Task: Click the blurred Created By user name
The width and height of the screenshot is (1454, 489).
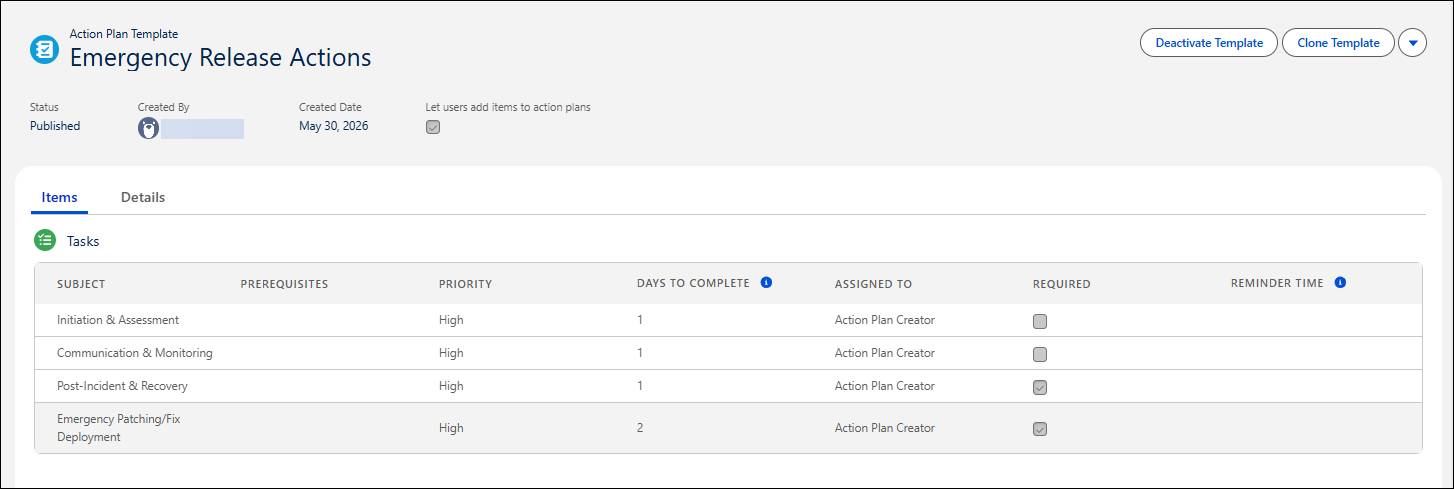Action: [x=203, y=128]
